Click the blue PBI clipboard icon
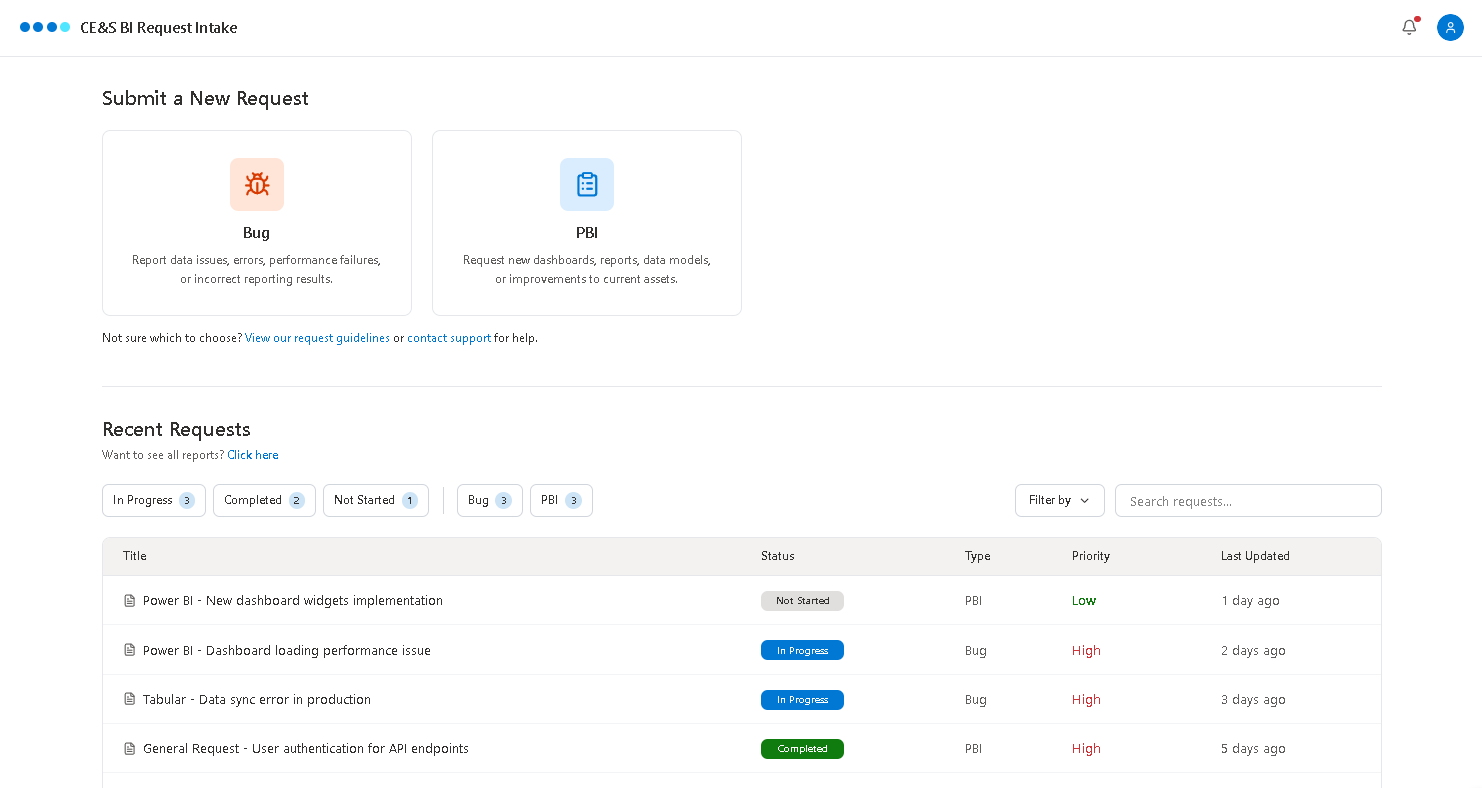The height and width of the screenshot is (788, 1482). point(587,184)
